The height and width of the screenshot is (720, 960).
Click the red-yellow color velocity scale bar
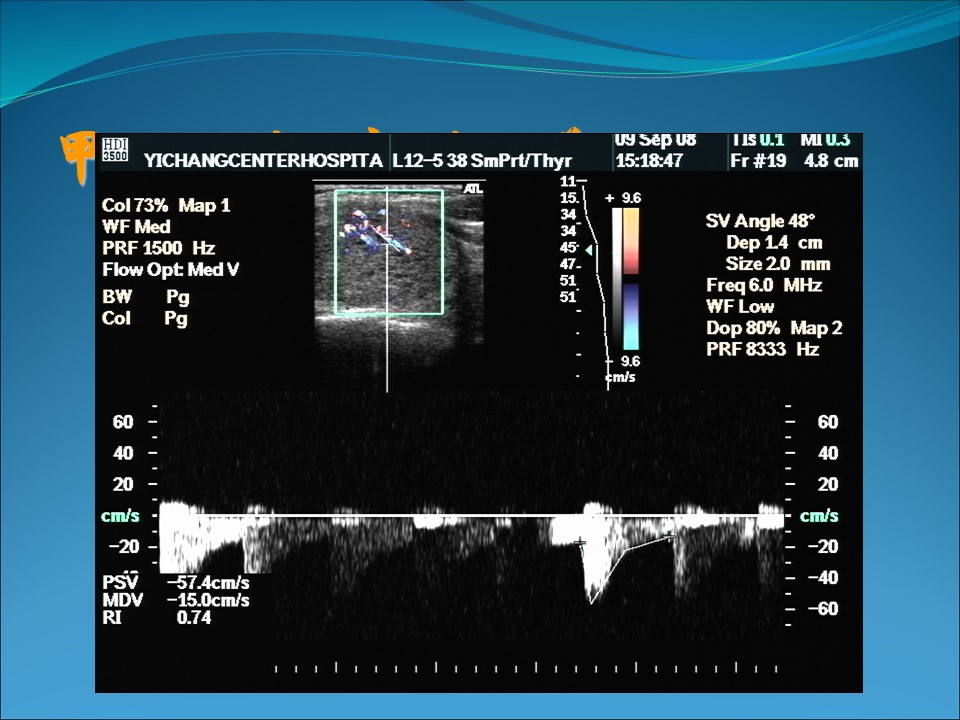pyautogui.click(x=631, y=240)
